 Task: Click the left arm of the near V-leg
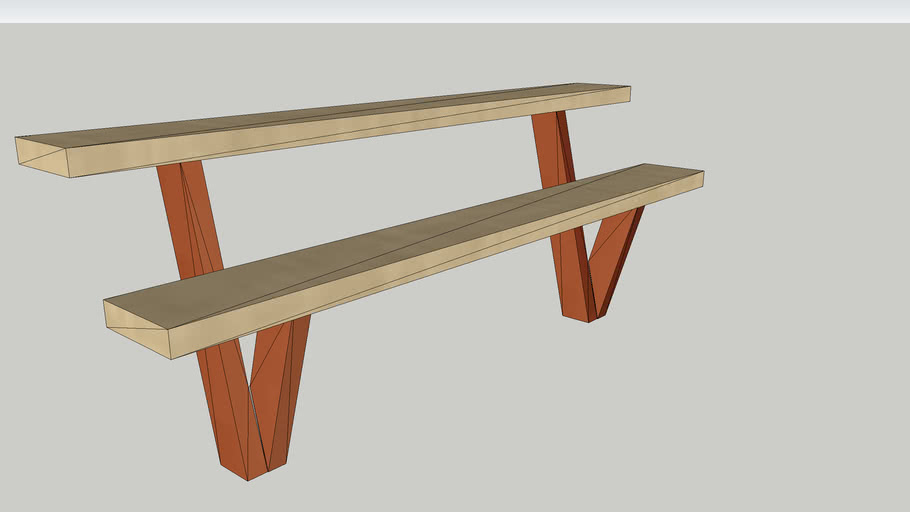(x=224, y=400)
